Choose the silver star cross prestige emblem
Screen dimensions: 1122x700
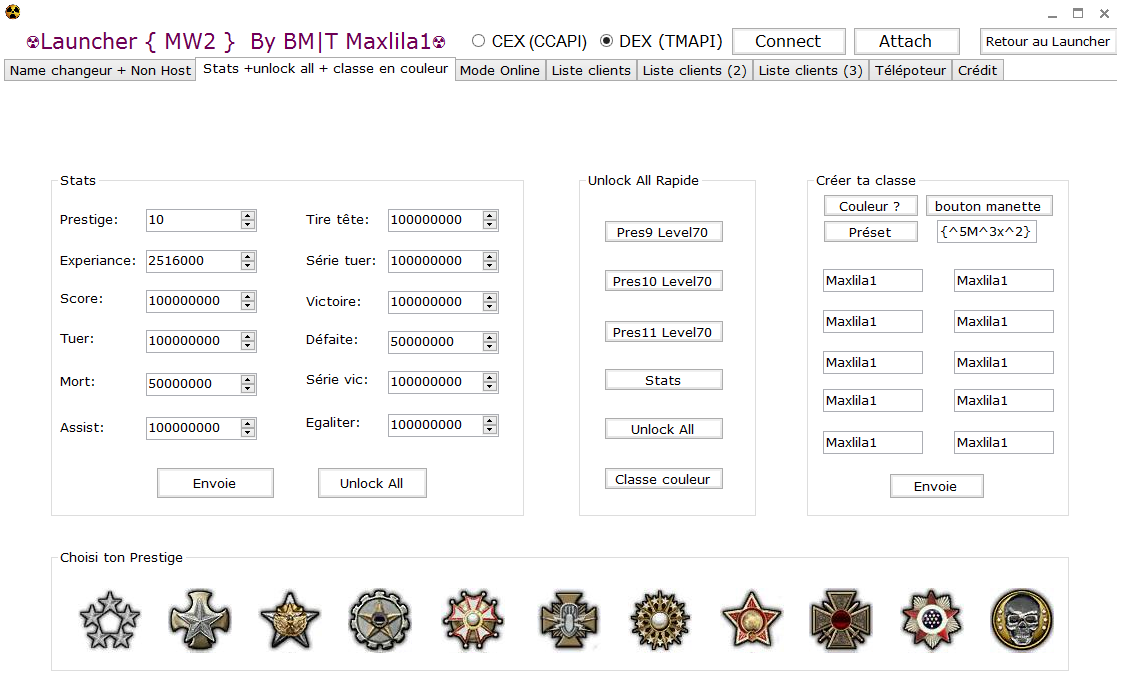pos(200,620)
